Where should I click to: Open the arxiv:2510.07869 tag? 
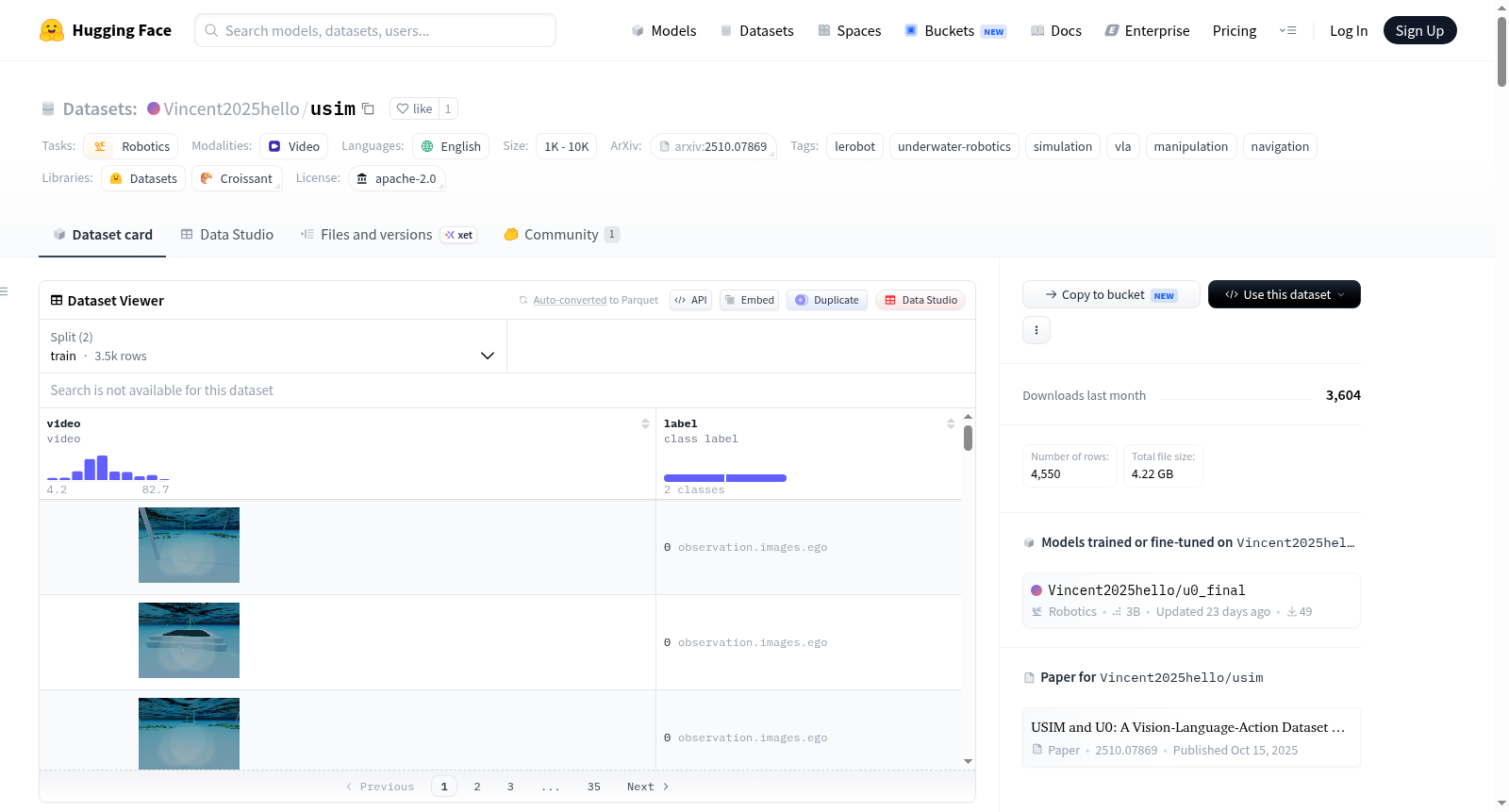(x=713, y=146)
